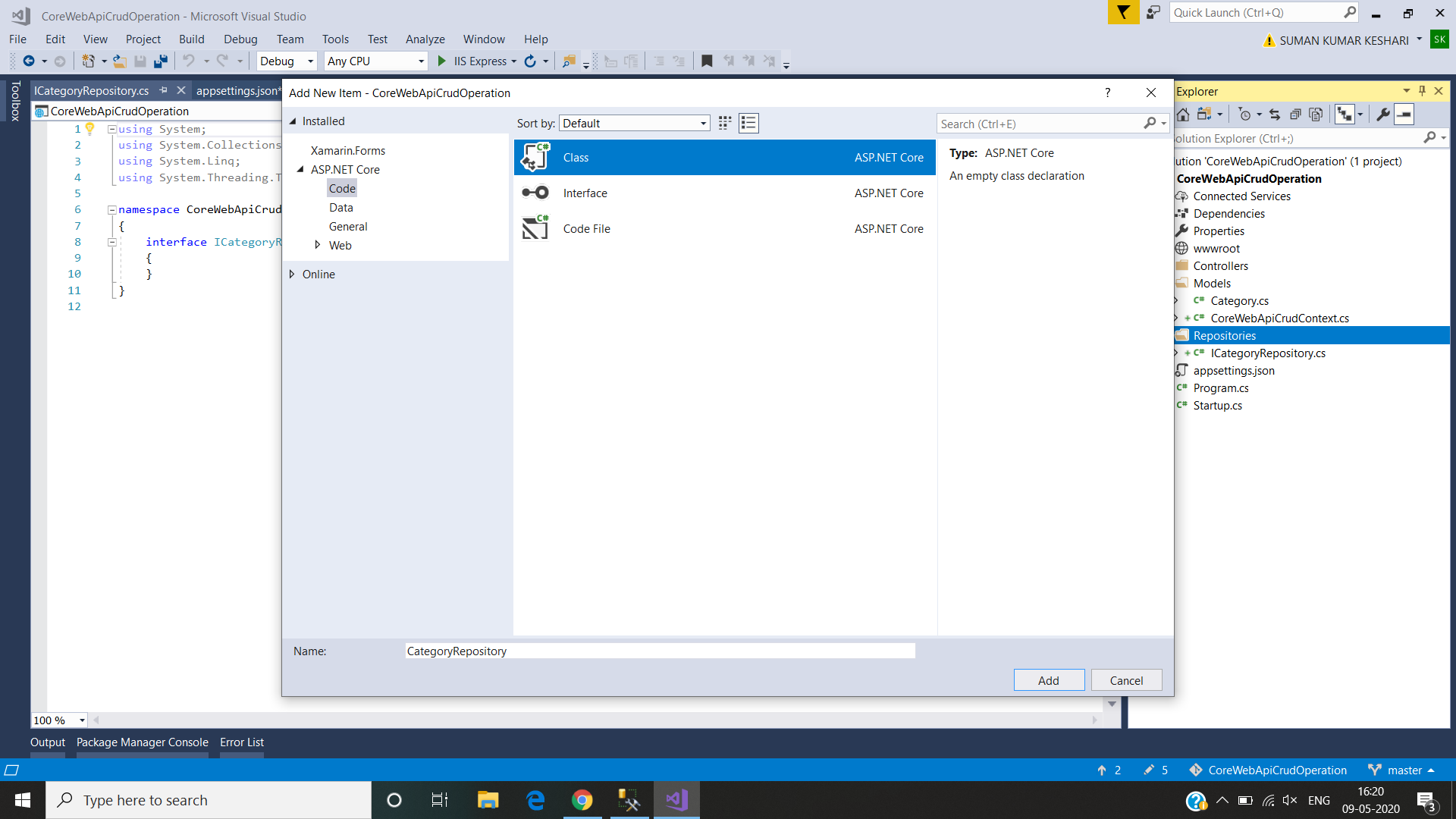Select the General category in tree
Image resolution: width=1456 pixels, height=819 pixels.
click(348, 227)
